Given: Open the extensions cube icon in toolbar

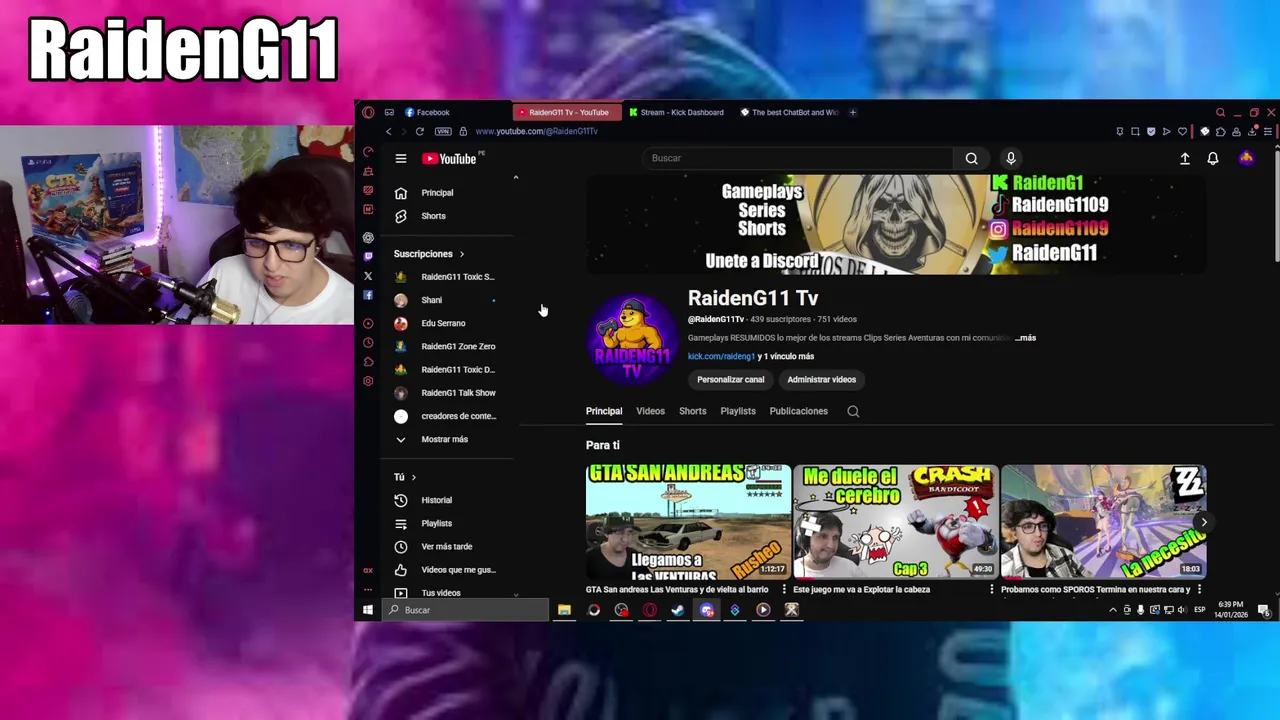Looking at the screenshot, I should [1220, 131].
